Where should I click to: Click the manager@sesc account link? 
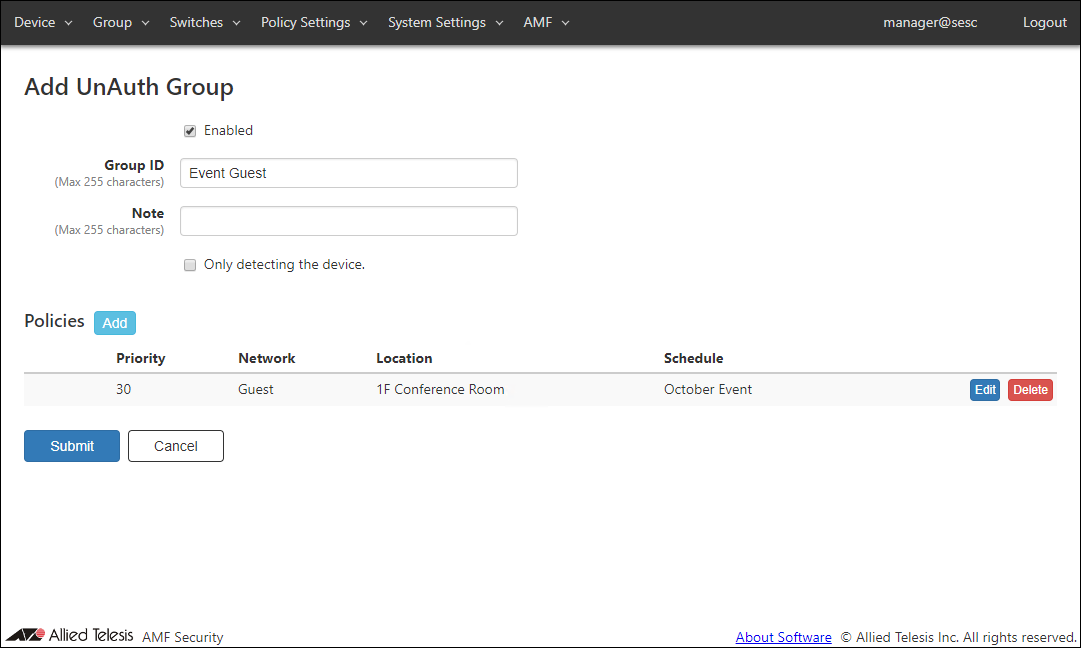(930, 22)
